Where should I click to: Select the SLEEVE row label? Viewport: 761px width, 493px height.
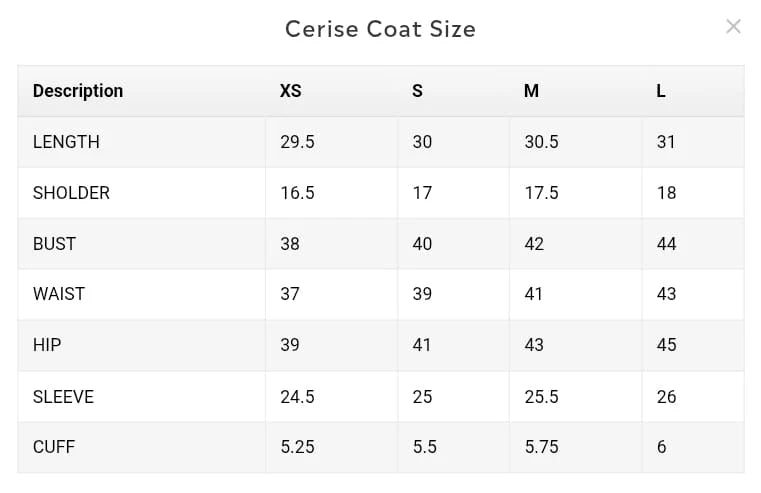click(63, 397)
